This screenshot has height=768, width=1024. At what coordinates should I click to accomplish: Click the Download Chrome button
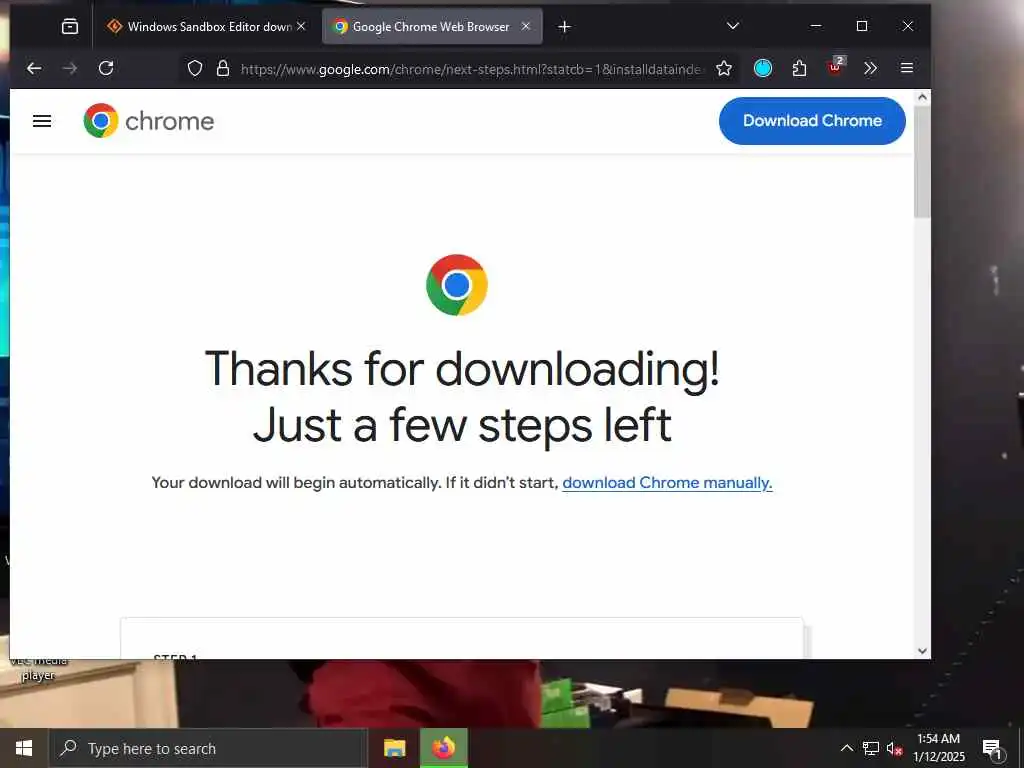click(x=812, y=121)
